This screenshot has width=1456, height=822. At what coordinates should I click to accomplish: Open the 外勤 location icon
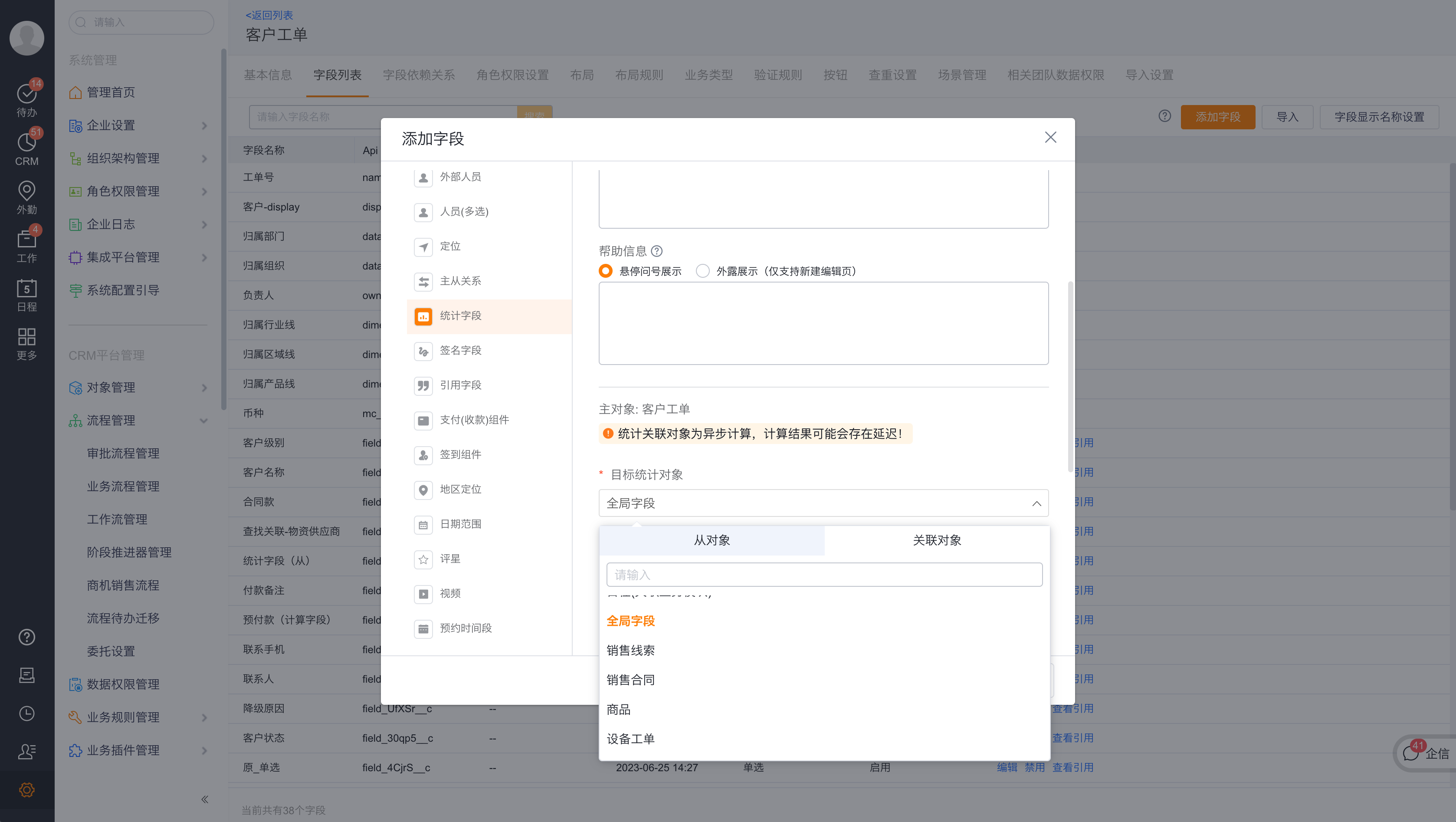click(26, 197)
